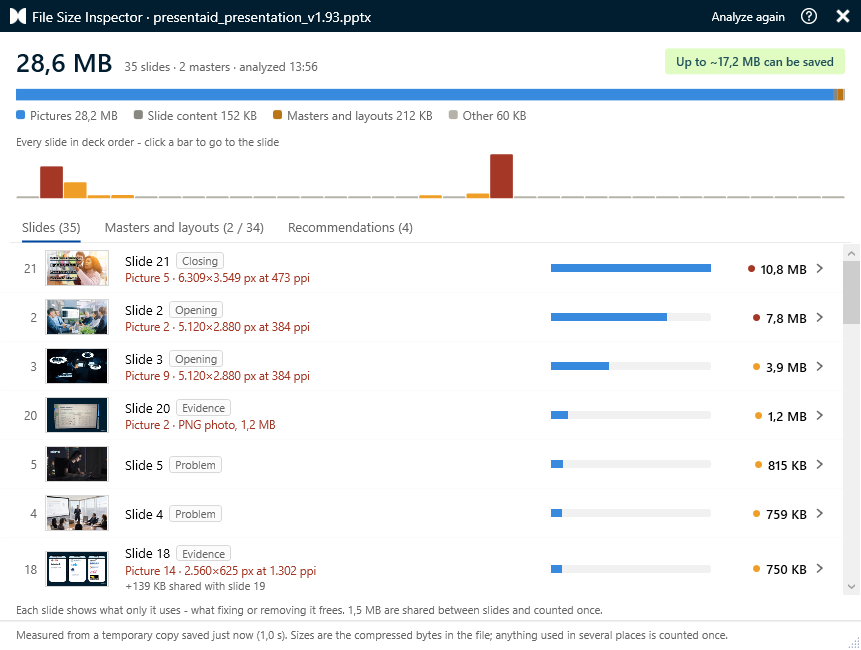Image resolution: width=861 pixels, height=650 pixels.
Task: Click Slide 2 thumbnail
Action: [x=77, y=317]
